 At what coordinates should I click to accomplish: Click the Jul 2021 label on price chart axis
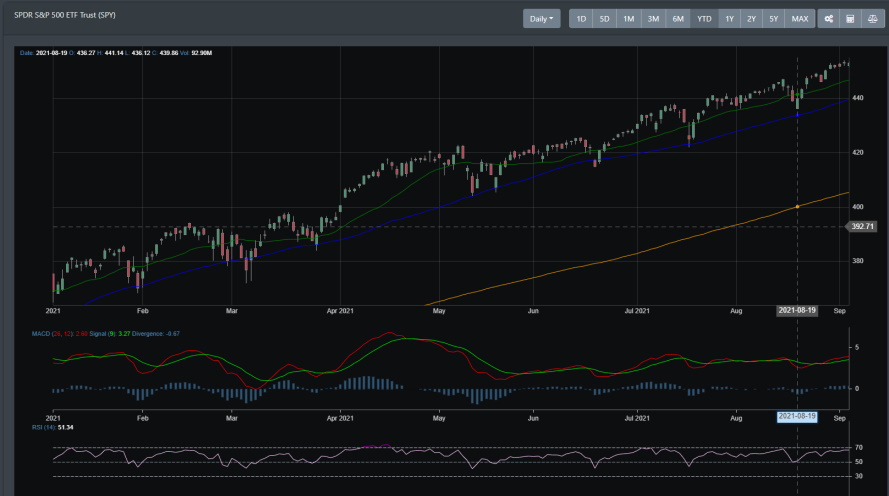(637, 311)
